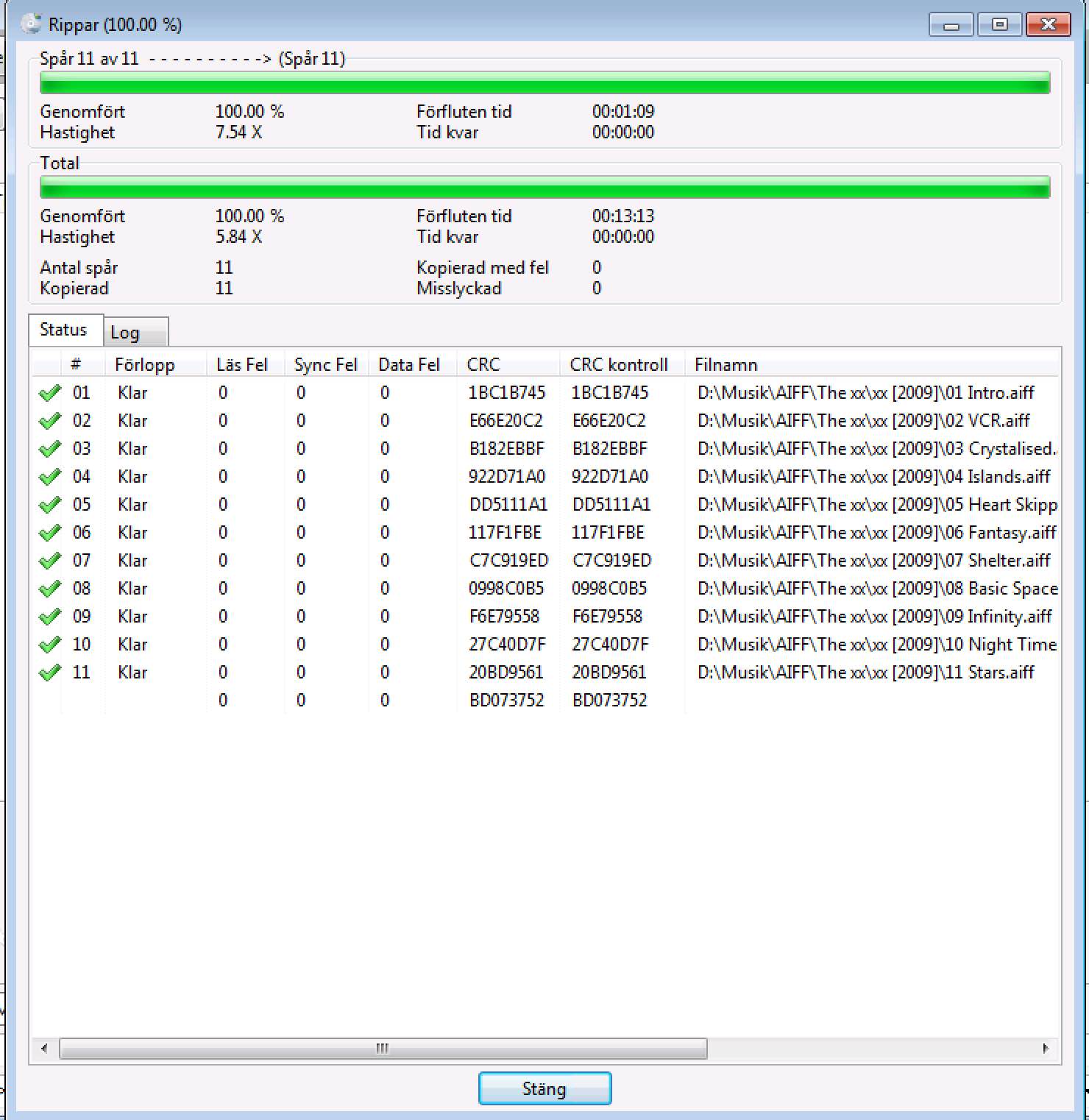Image resolution: width=1089 pixels, height=1120 pixels.
Task: Click CRC value 0998C0B5 in CRC column
Action: (506, 589)
